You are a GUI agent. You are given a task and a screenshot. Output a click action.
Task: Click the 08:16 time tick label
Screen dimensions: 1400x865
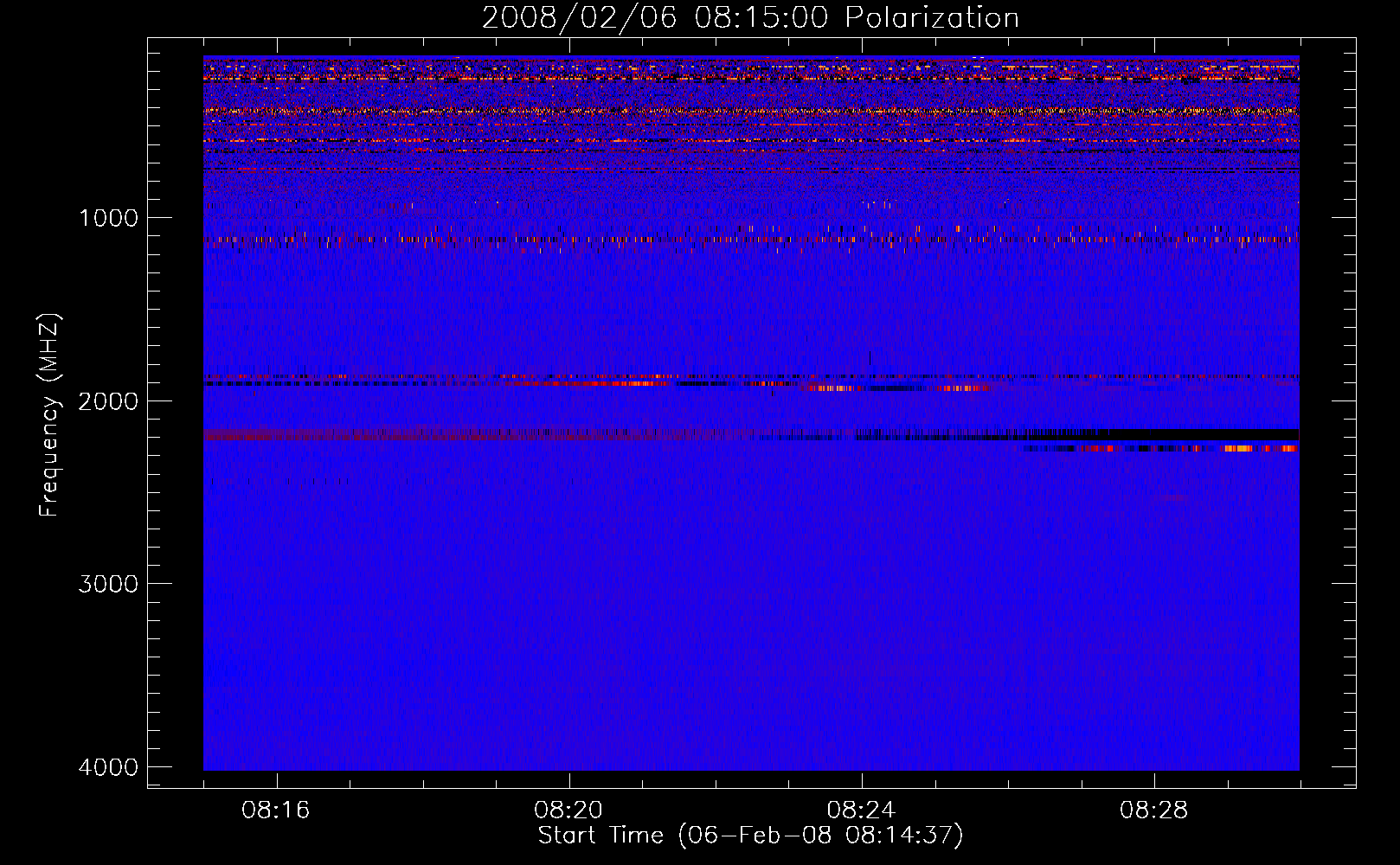pos(276,811)
